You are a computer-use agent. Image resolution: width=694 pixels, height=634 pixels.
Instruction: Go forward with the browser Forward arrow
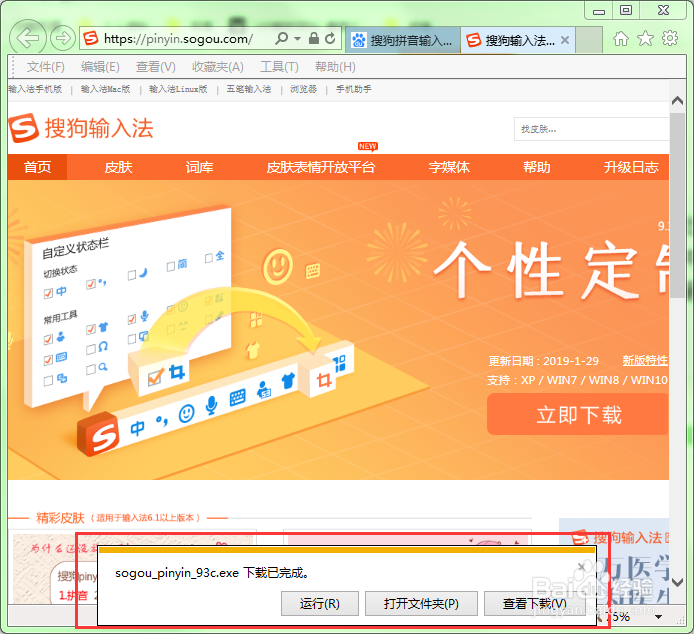tap(62, 38)
